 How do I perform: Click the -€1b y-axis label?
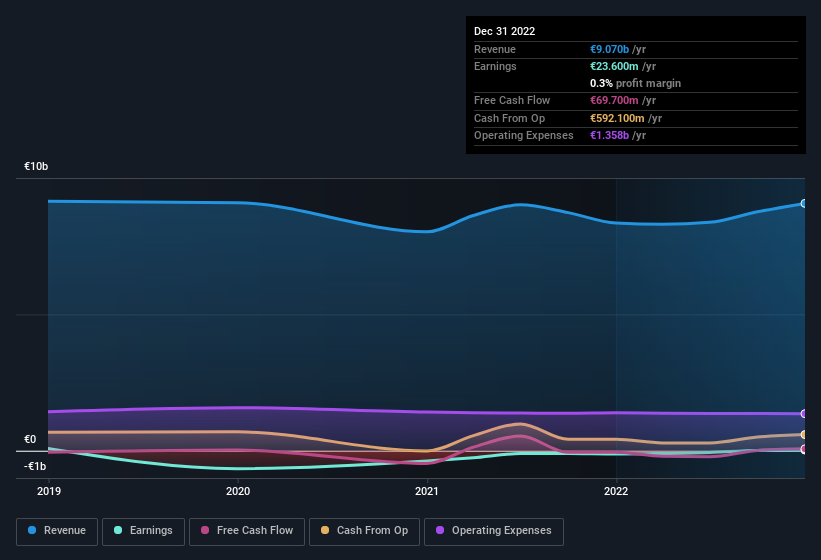tap(35, 466)
